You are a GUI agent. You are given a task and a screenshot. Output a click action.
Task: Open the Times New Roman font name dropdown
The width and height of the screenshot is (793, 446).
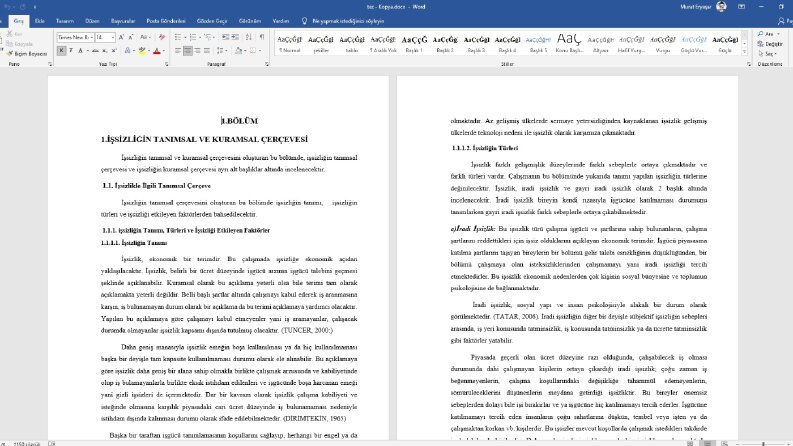tap(75, 37)
